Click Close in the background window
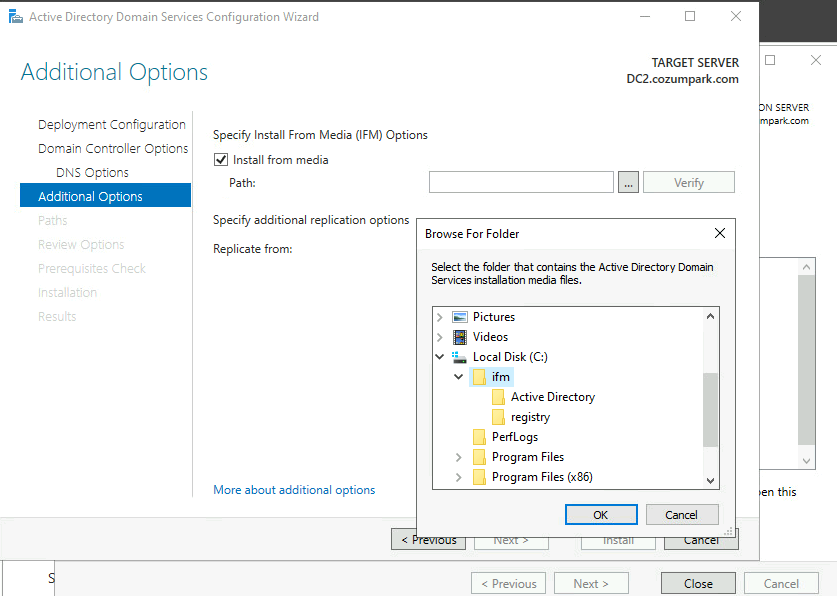 point(698,584)
